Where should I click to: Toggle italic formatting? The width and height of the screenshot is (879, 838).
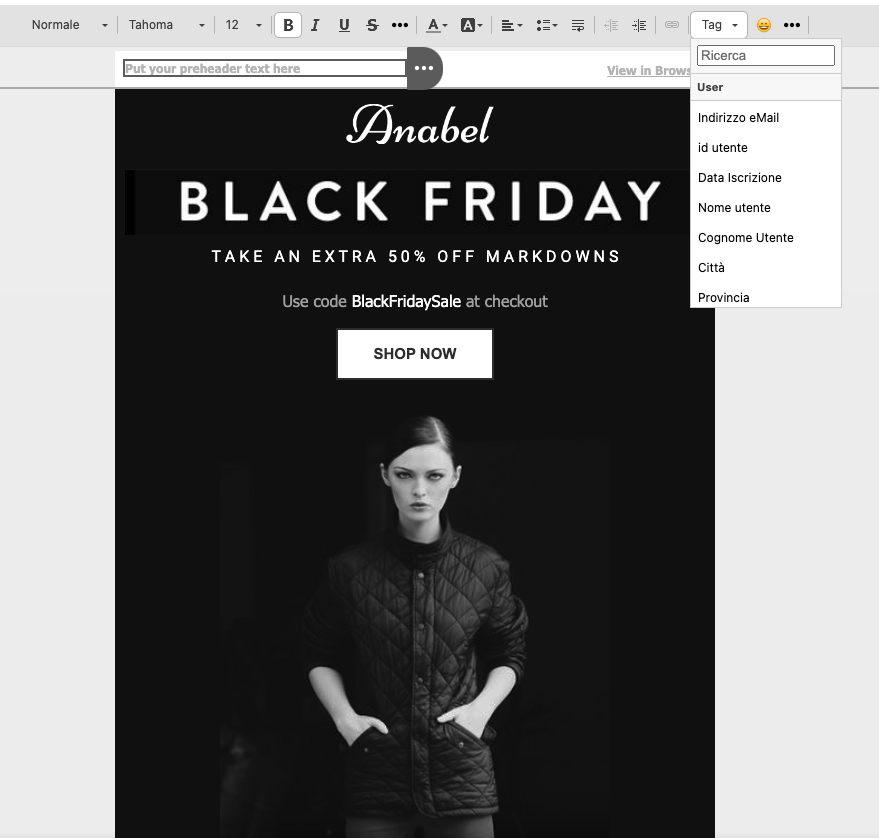point(316,25)
